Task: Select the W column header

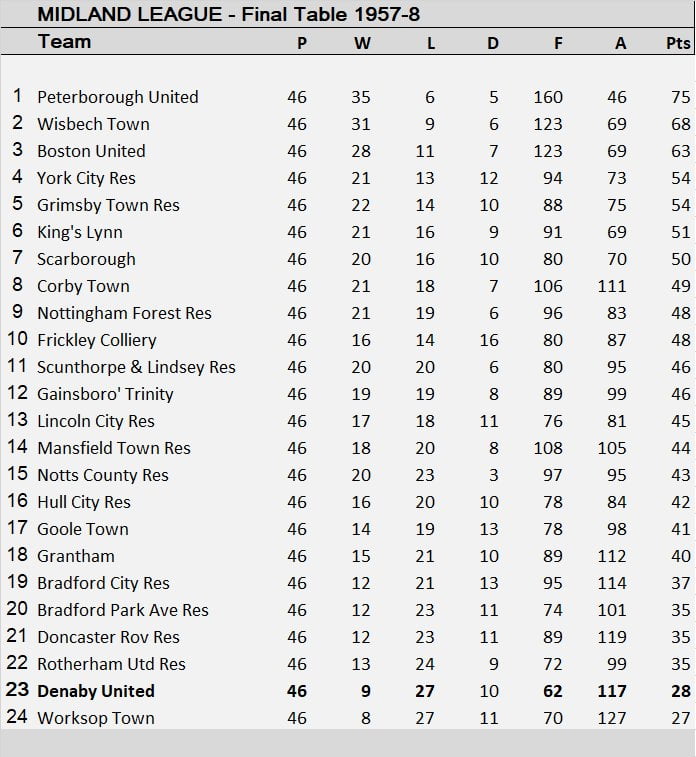Action: point(360,43)
